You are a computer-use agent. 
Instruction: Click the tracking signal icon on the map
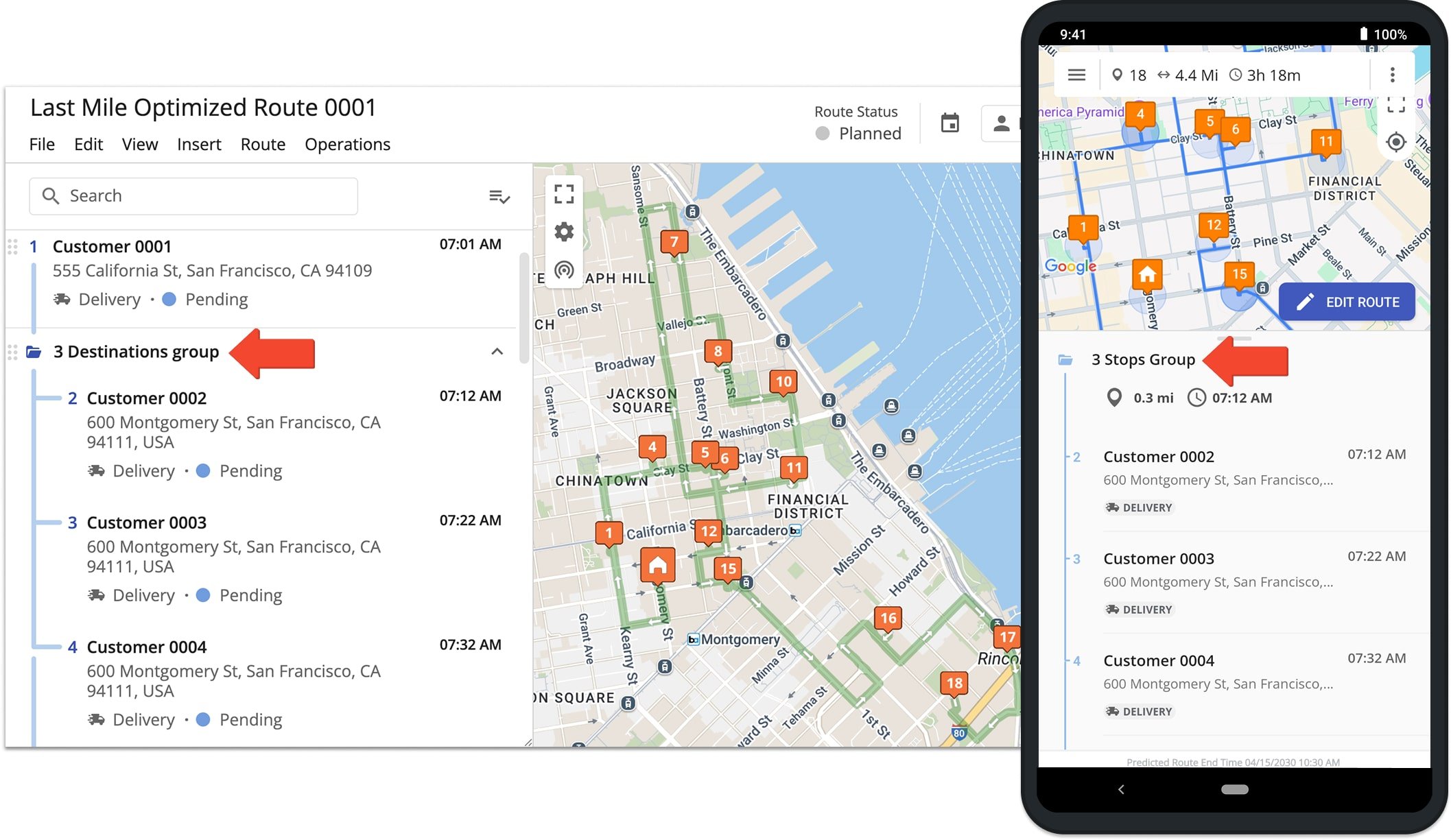(564, 269)
